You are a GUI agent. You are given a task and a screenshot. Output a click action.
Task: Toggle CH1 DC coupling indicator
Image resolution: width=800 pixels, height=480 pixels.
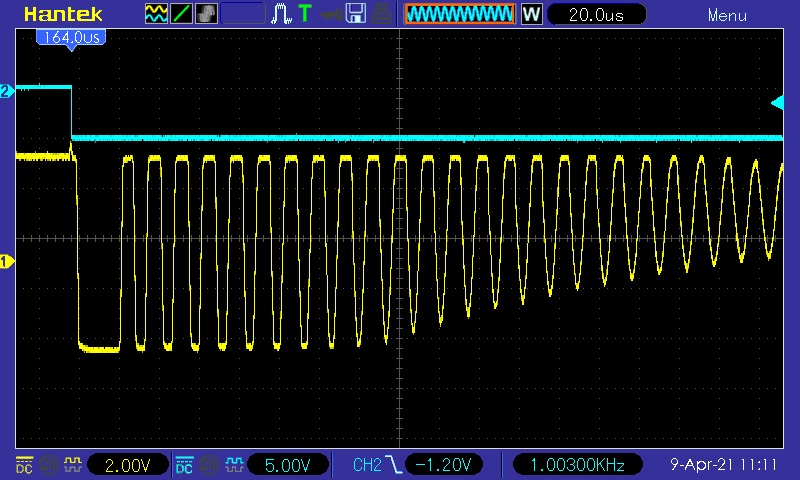[23, 465]
